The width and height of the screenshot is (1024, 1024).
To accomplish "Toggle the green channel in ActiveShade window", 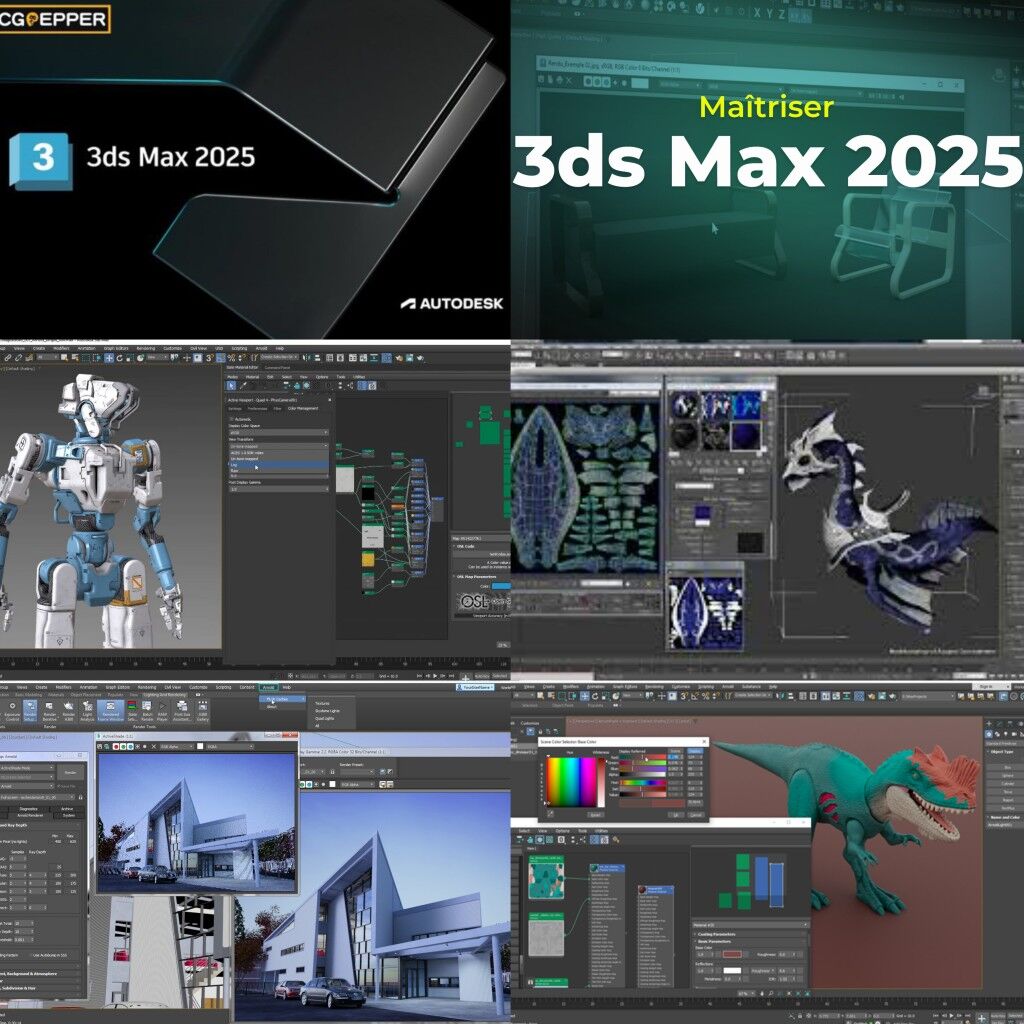I will point(123,746).
